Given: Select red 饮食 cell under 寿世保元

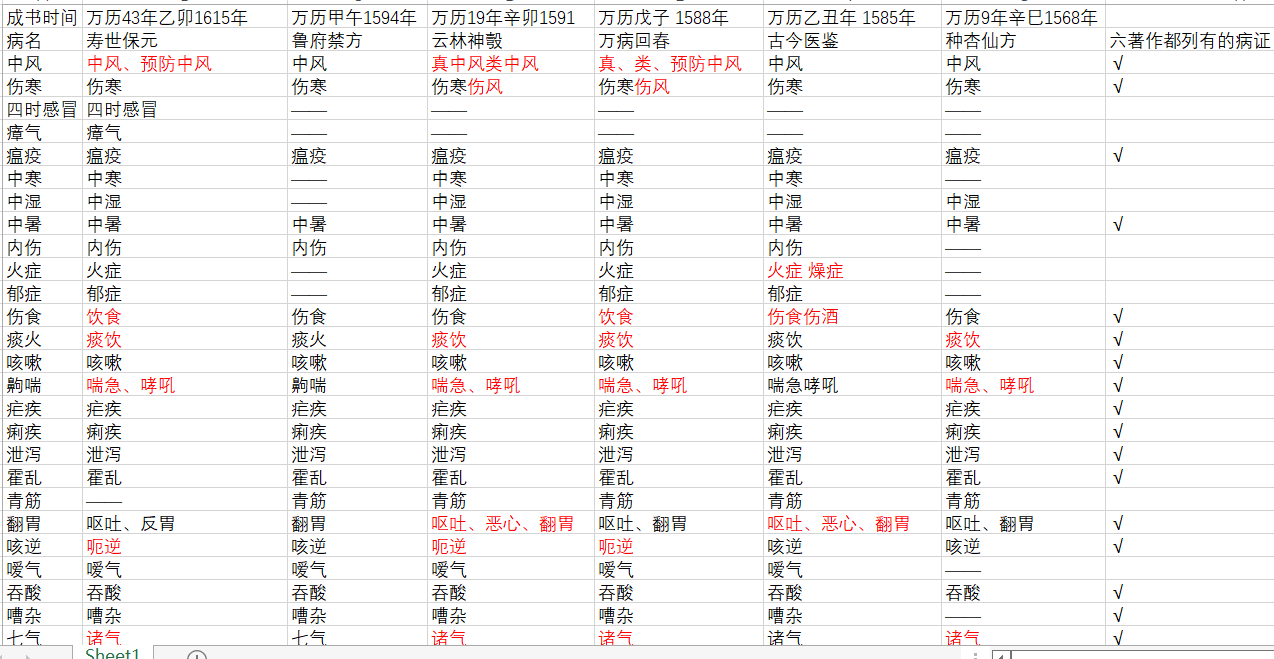Looking at the screenshot, I should [x=185, y=316].
